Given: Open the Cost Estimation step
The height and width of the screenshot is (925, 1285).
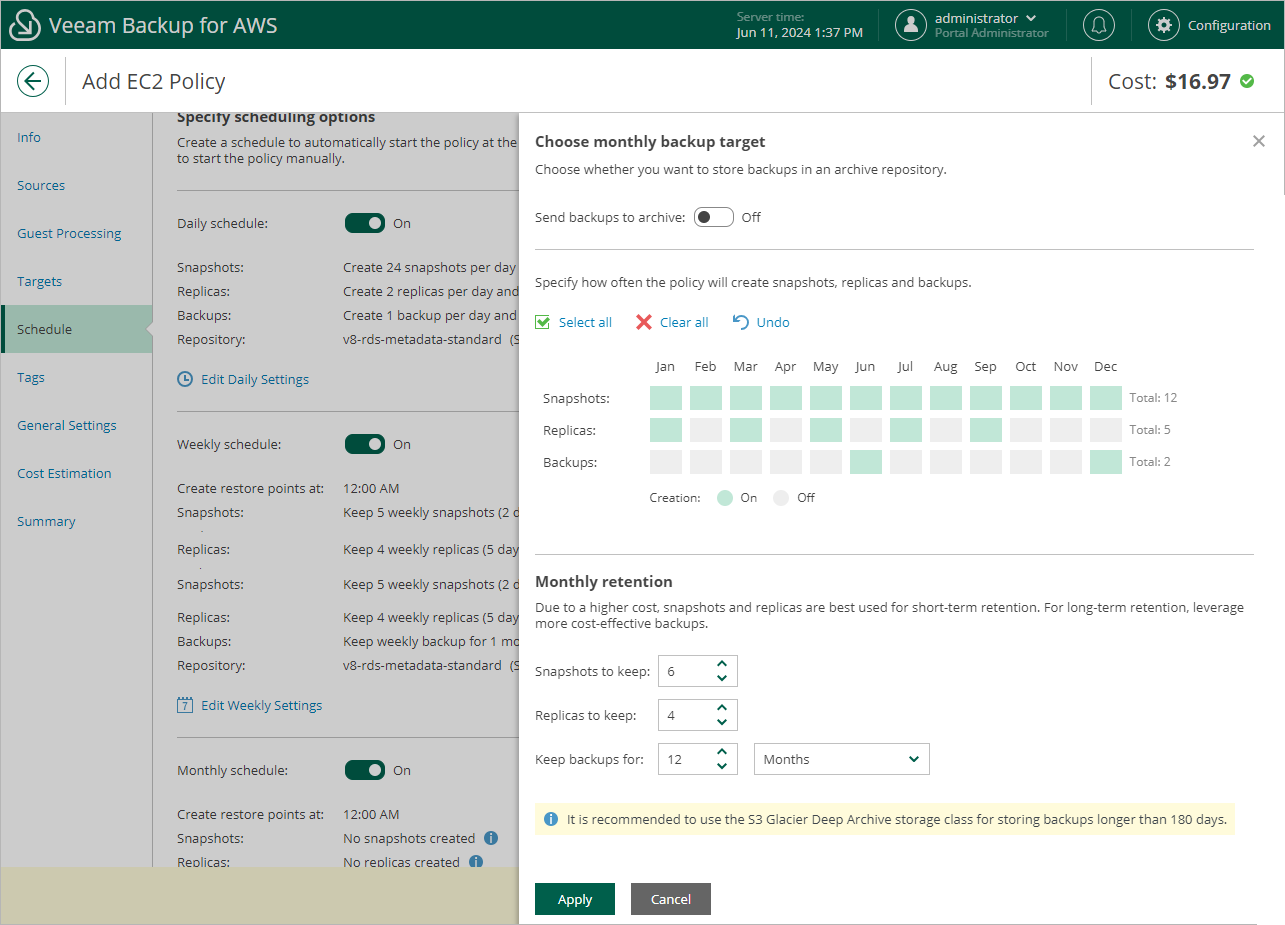Looking at the screenshot, I should pos(64,473).
